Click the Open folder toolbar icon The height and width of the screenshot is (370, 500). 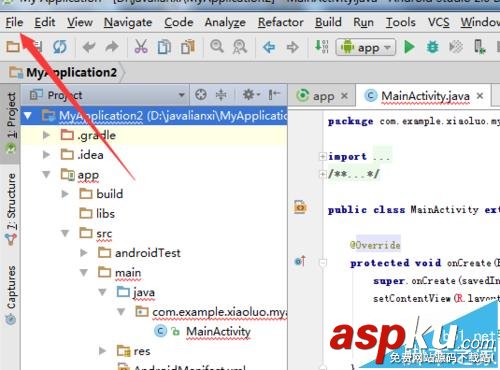(13, 47)
